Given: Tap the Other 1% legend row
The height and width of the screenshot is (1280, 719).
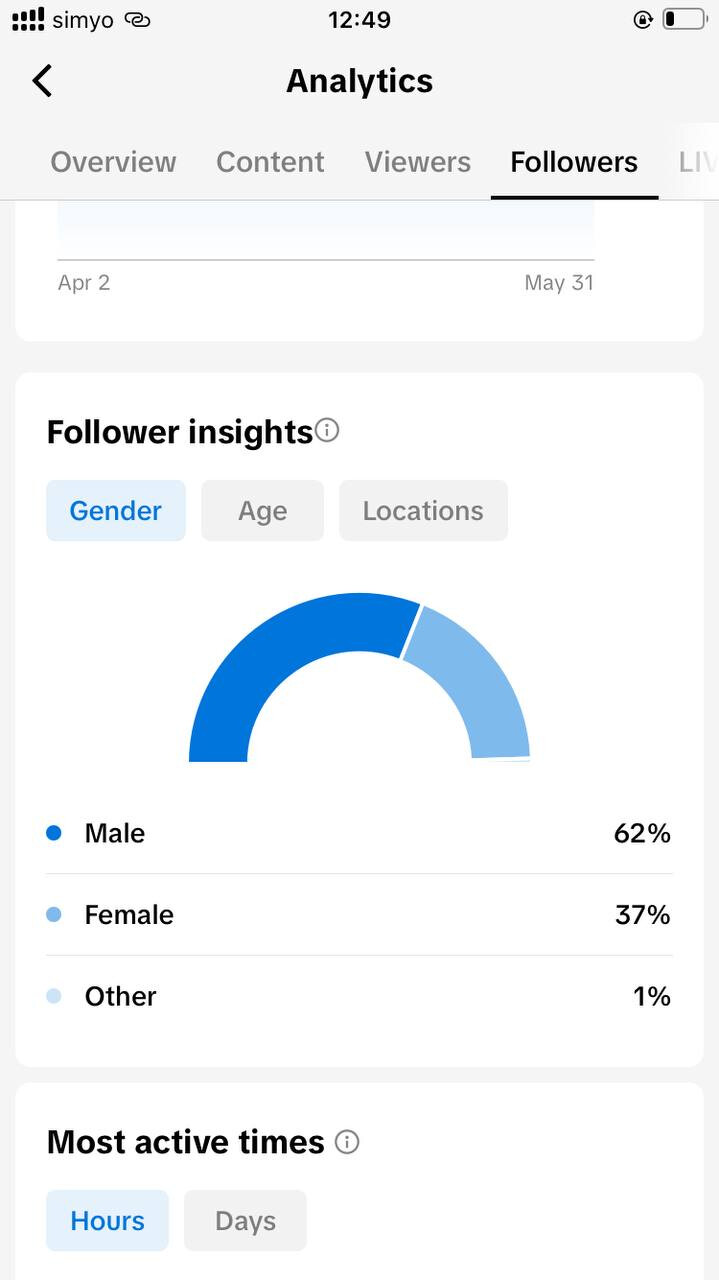Looking at the screenshot, I should tap(359, 996).
